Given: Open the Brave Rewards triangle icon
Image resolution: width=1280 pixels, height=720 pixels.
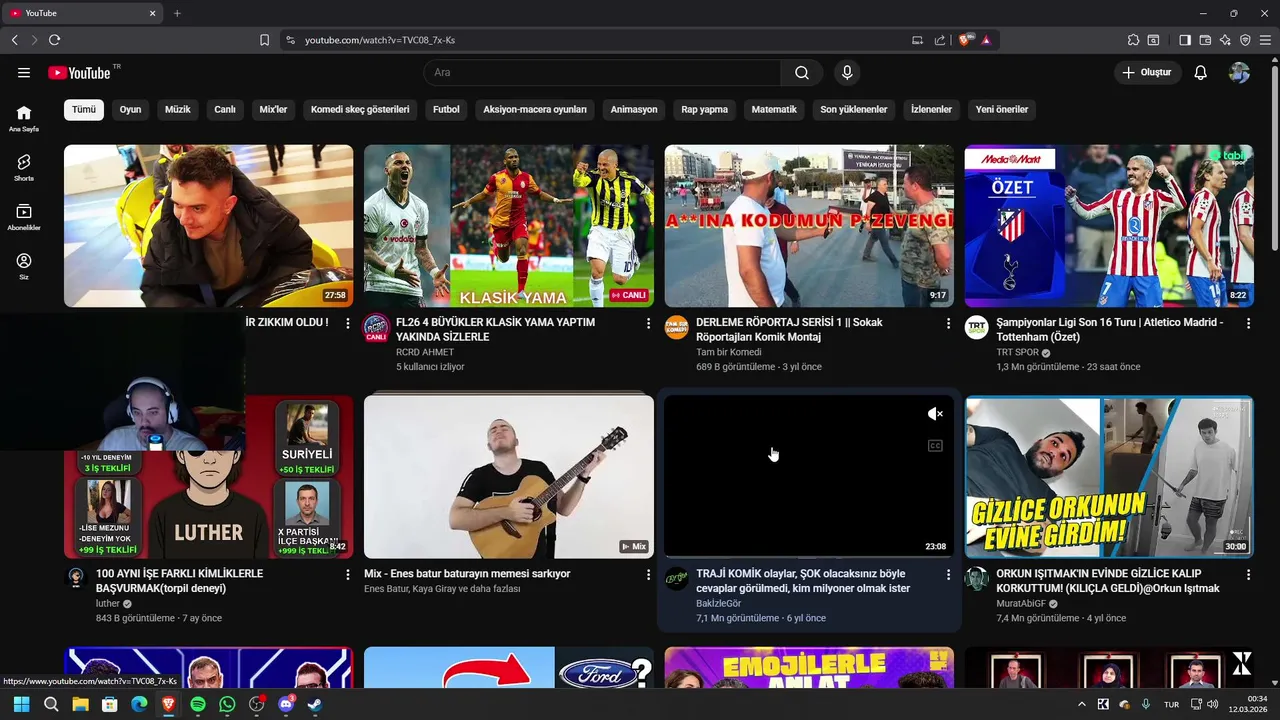Looking at the screenshot, I should [986, 40].
